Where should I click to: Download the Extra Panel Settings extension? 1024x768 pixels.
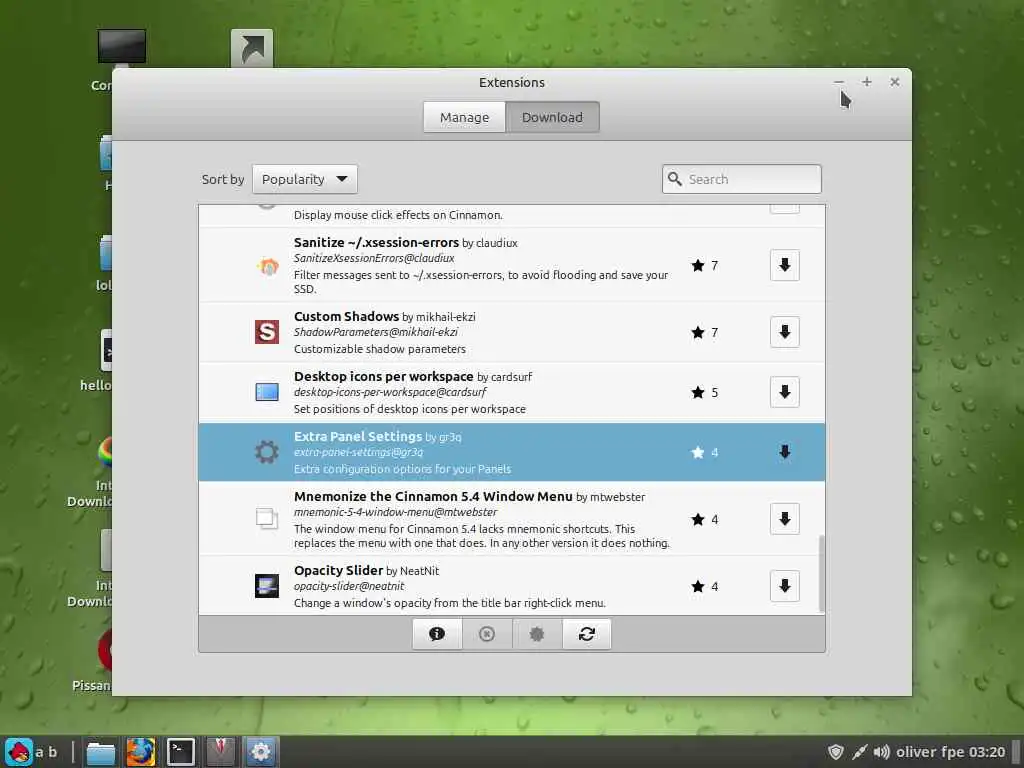tap(784, 452)
